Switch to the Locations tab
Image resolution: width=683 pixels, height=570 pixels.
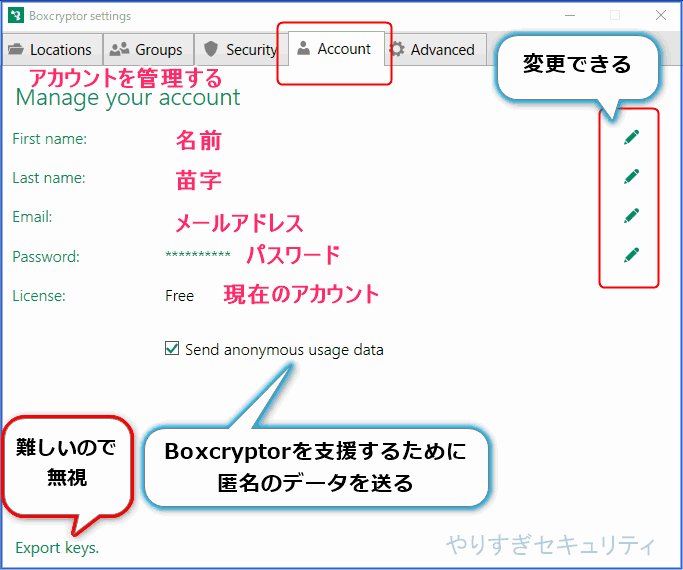point(52,50)
